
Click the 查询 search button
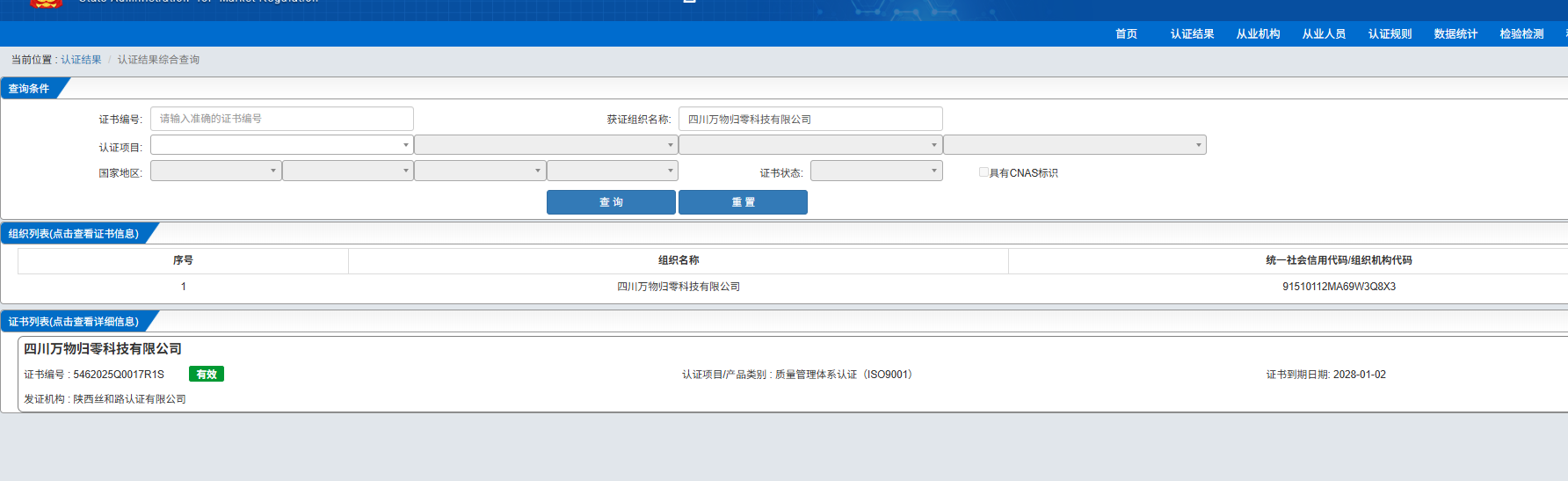(611, 202)
